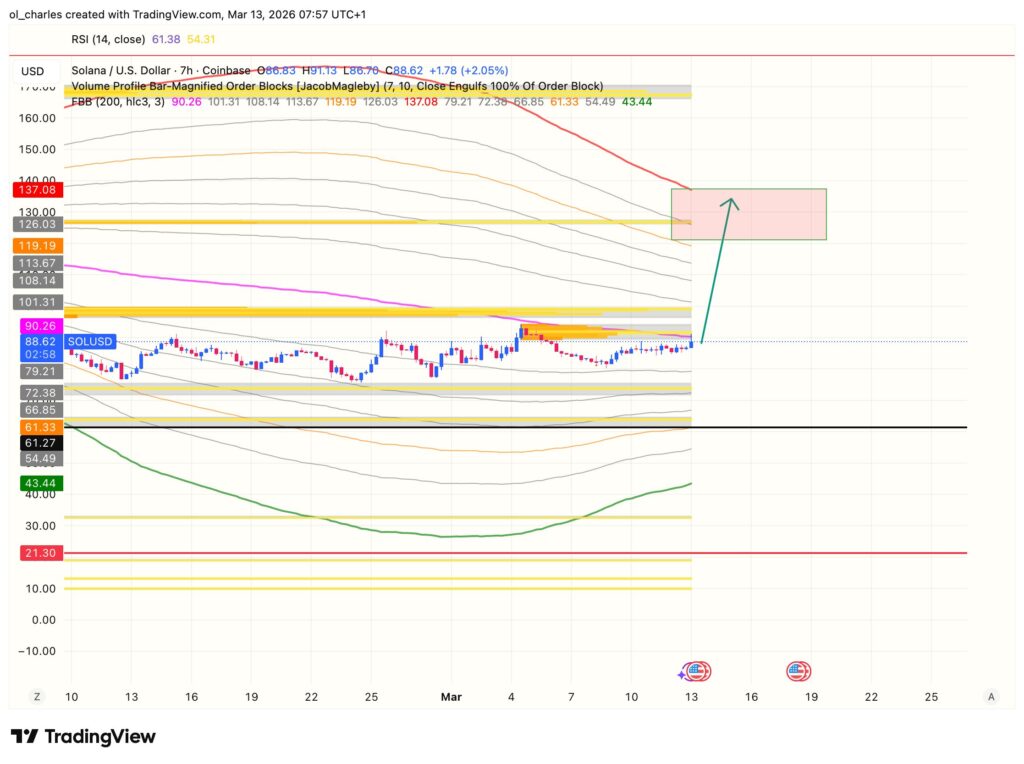Select the Mar label on the time axis

[452, 696]
